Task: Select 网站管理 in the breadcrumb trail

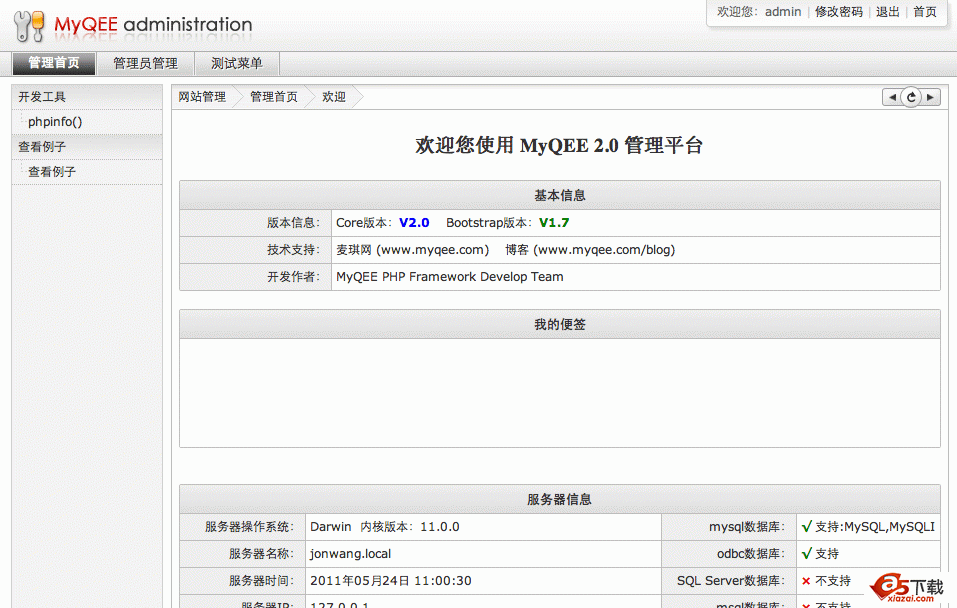Action: [x=200, y=97]
